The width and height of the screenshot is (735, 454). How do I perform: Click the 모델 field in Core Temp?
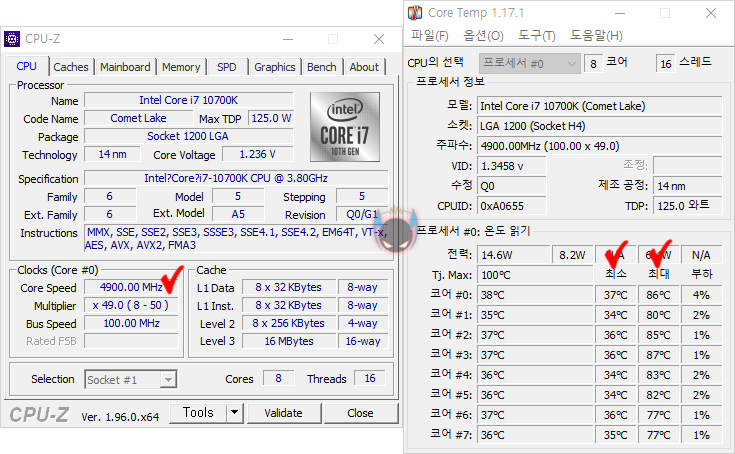point(600,106)
